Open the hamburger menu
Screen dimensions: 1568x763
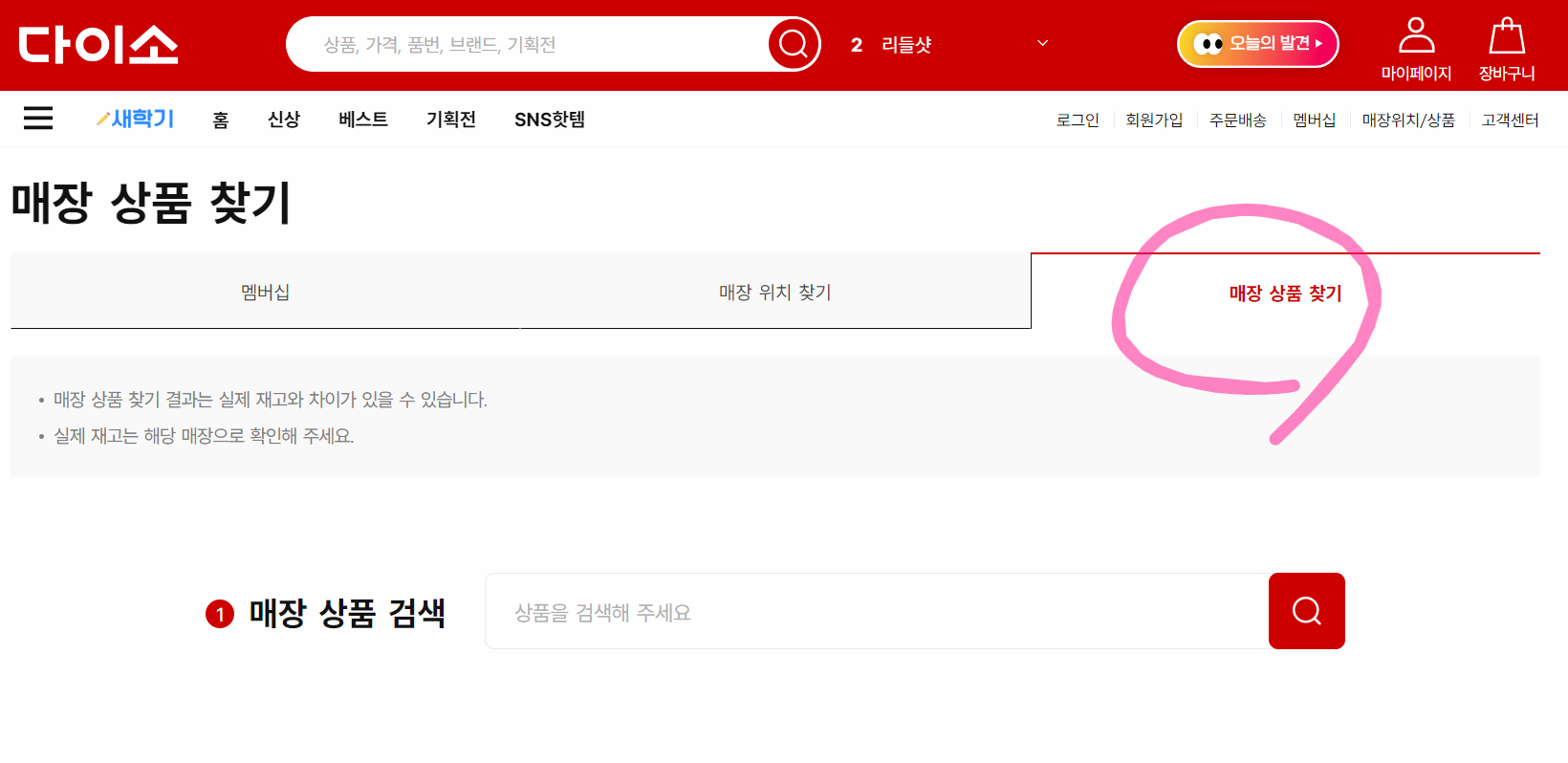pos(38,118)
